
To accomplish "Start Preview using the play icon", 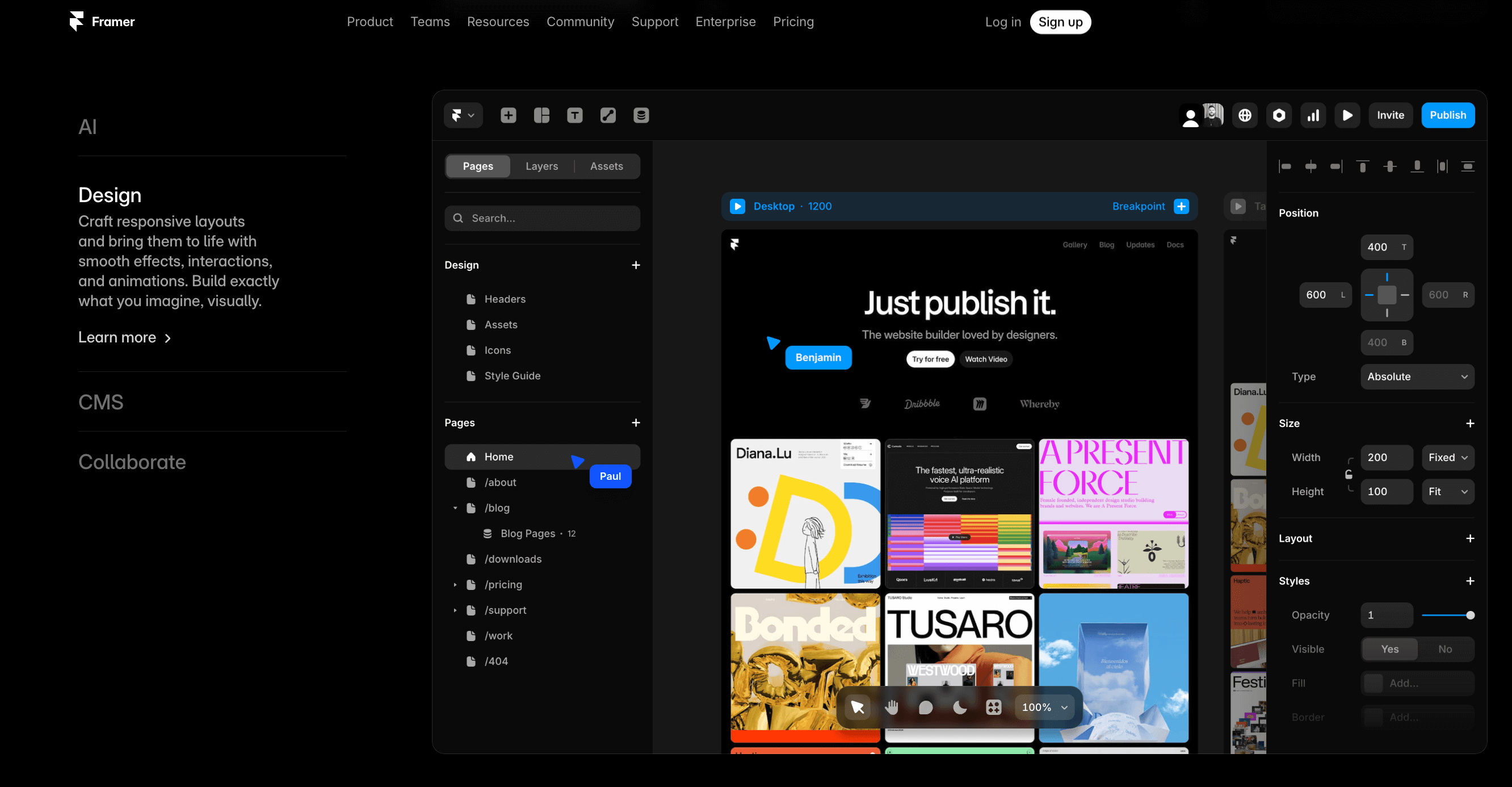I will click(1347, 115).
